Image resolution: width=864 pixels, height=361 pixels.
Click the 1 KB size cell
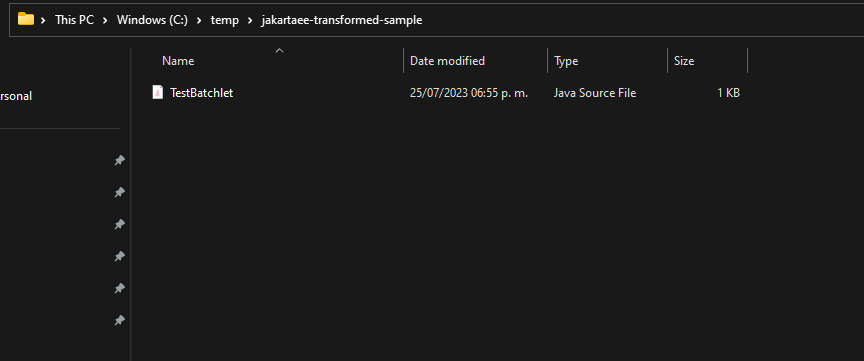(728, 93)
